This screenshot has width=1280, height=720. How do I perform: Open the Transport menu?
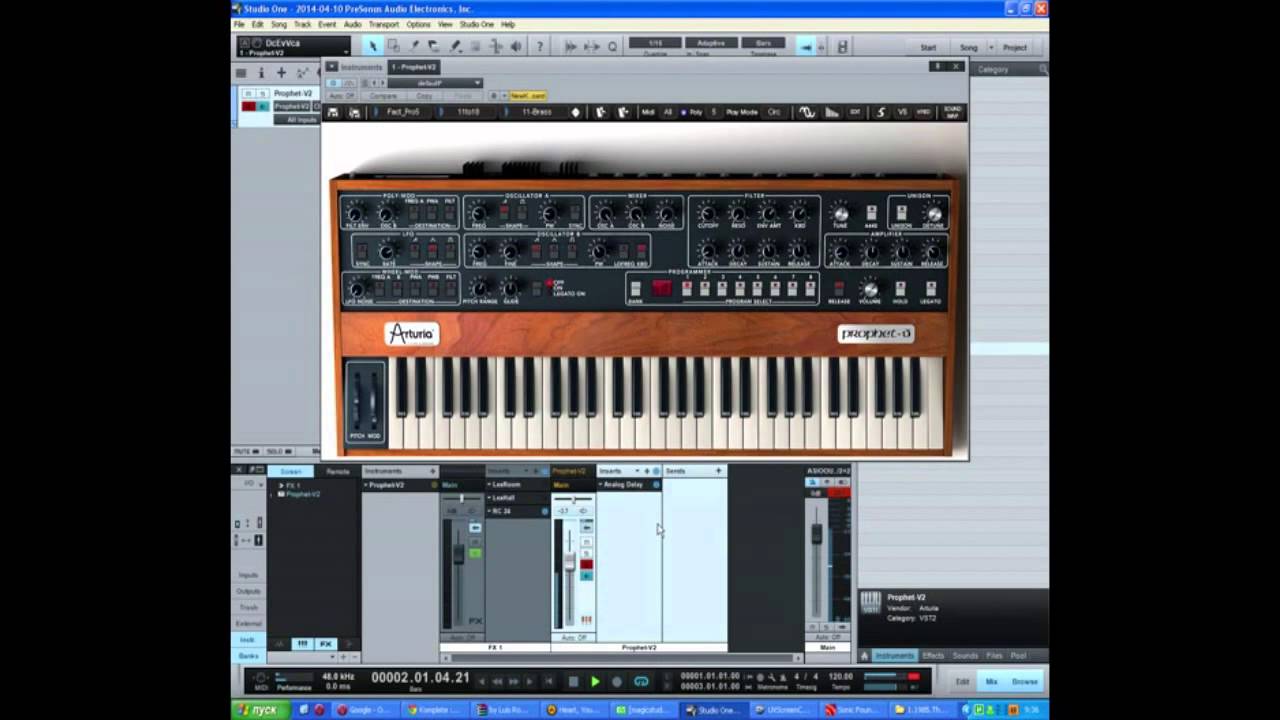coord(383,24)
